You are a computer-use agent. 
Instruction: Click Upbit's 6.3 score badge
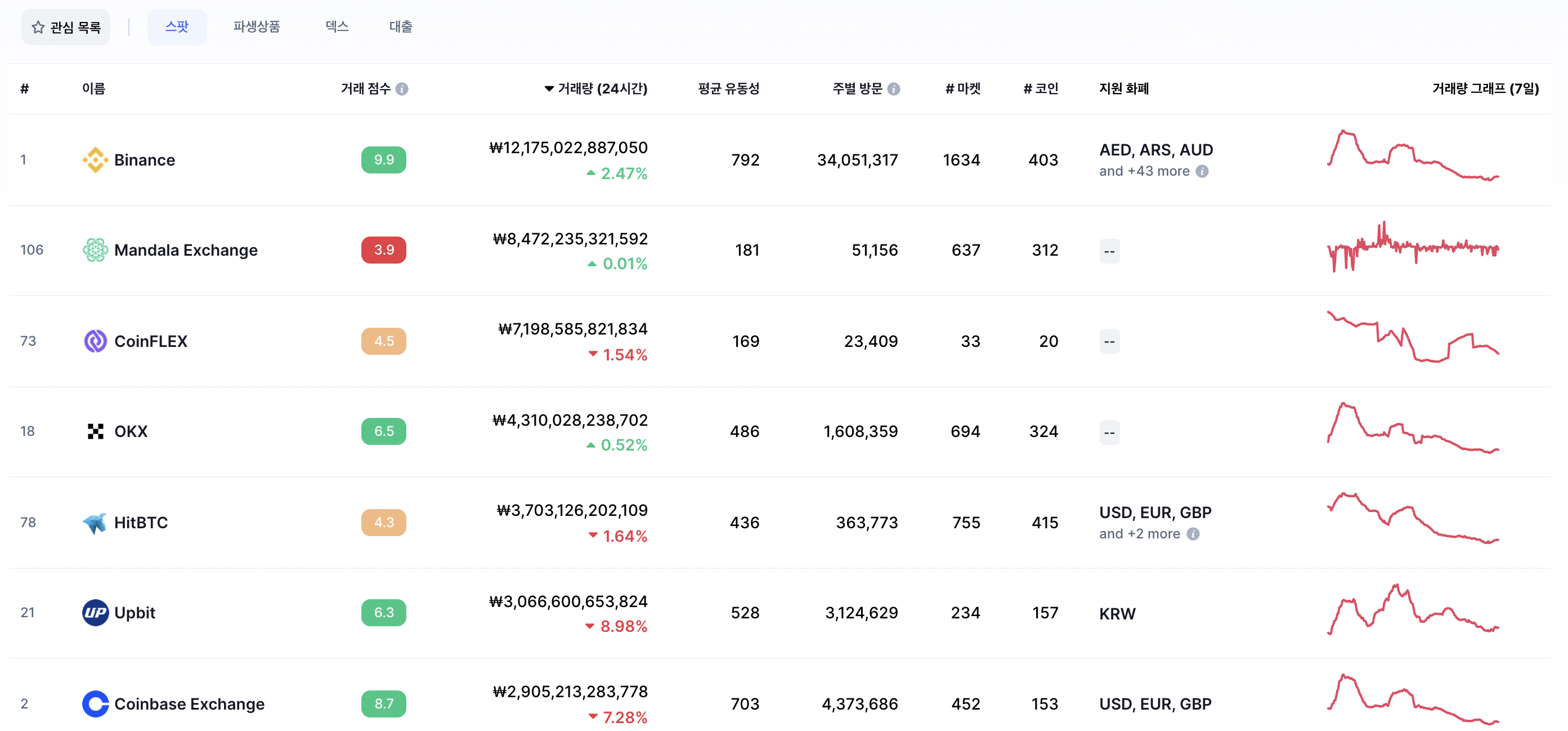[x=384, y=613]
